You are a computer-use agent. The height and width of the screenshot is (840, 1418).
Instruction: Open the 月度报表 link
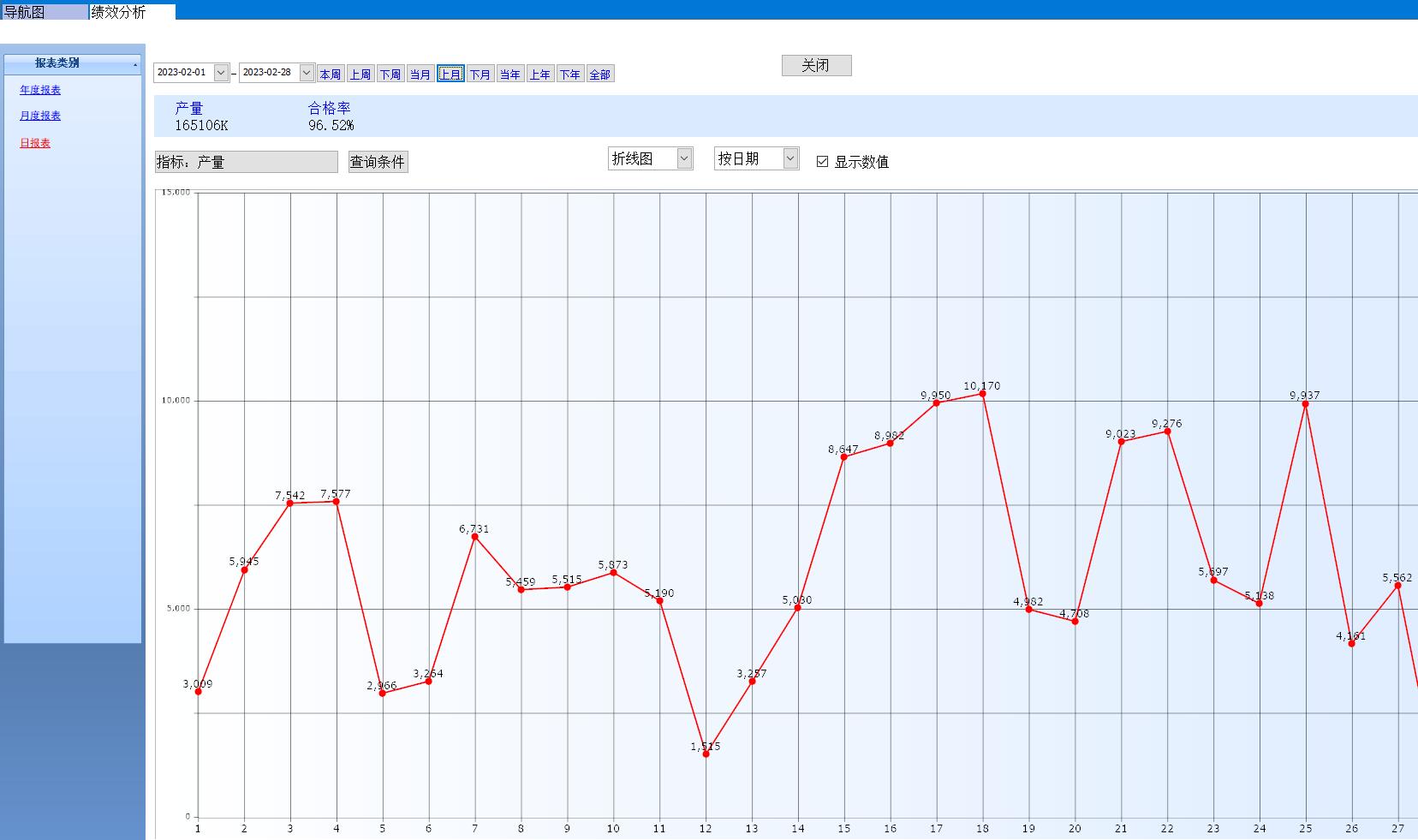[40, 116]
